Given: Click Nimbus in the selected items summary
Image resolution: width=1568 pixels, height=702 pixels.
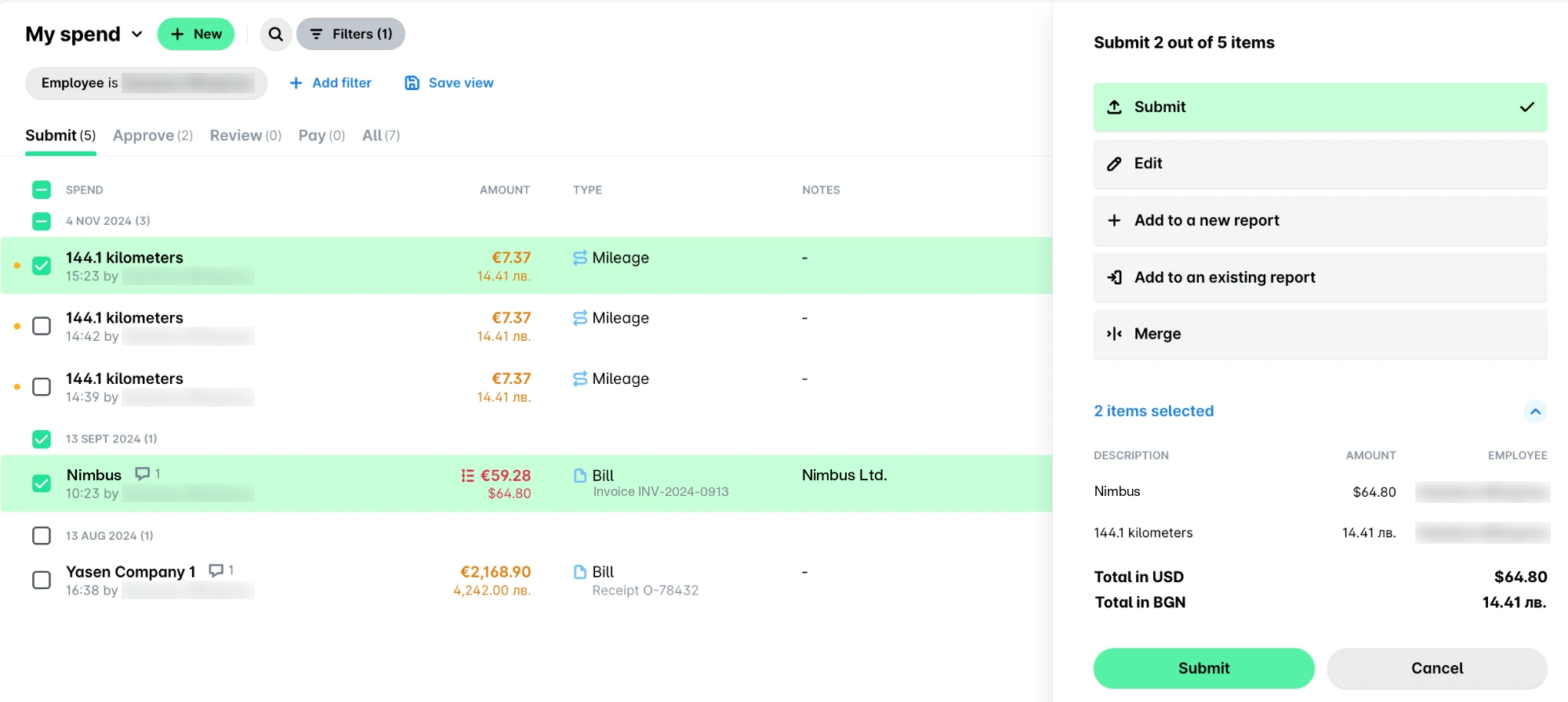Looking at the screenshot, I should click(1117, 491).
